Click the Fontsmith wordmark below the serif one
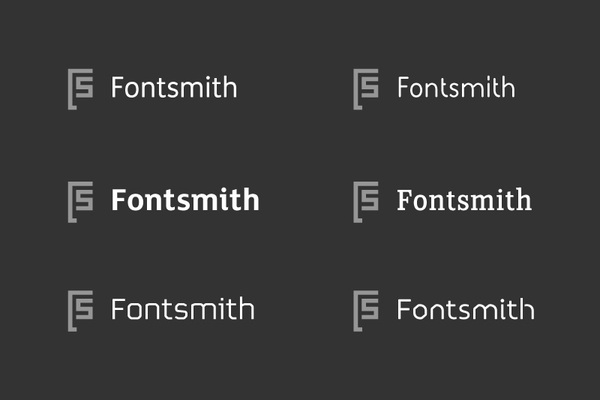This screenshot has width=600, height=400. click(465, 309)
